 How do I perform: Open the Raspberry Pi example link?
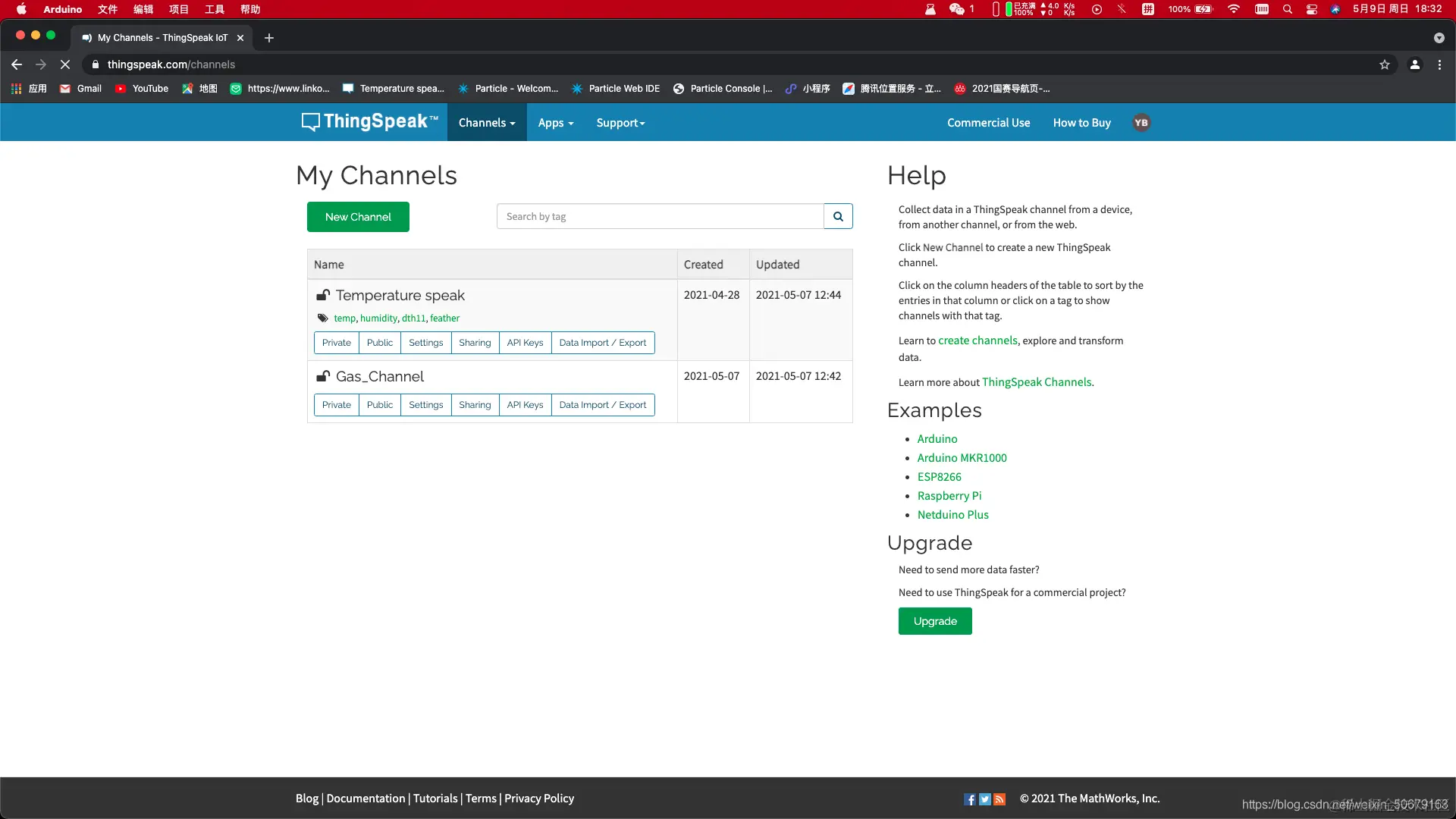click(949, 496)
